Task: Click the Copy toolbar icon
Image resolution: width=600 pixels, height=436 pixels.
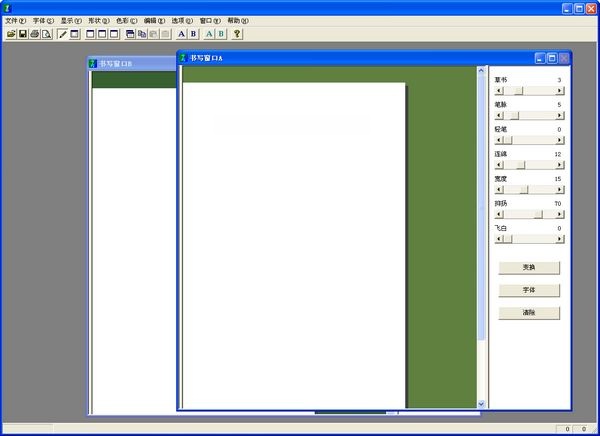Action: coord(142,34)
